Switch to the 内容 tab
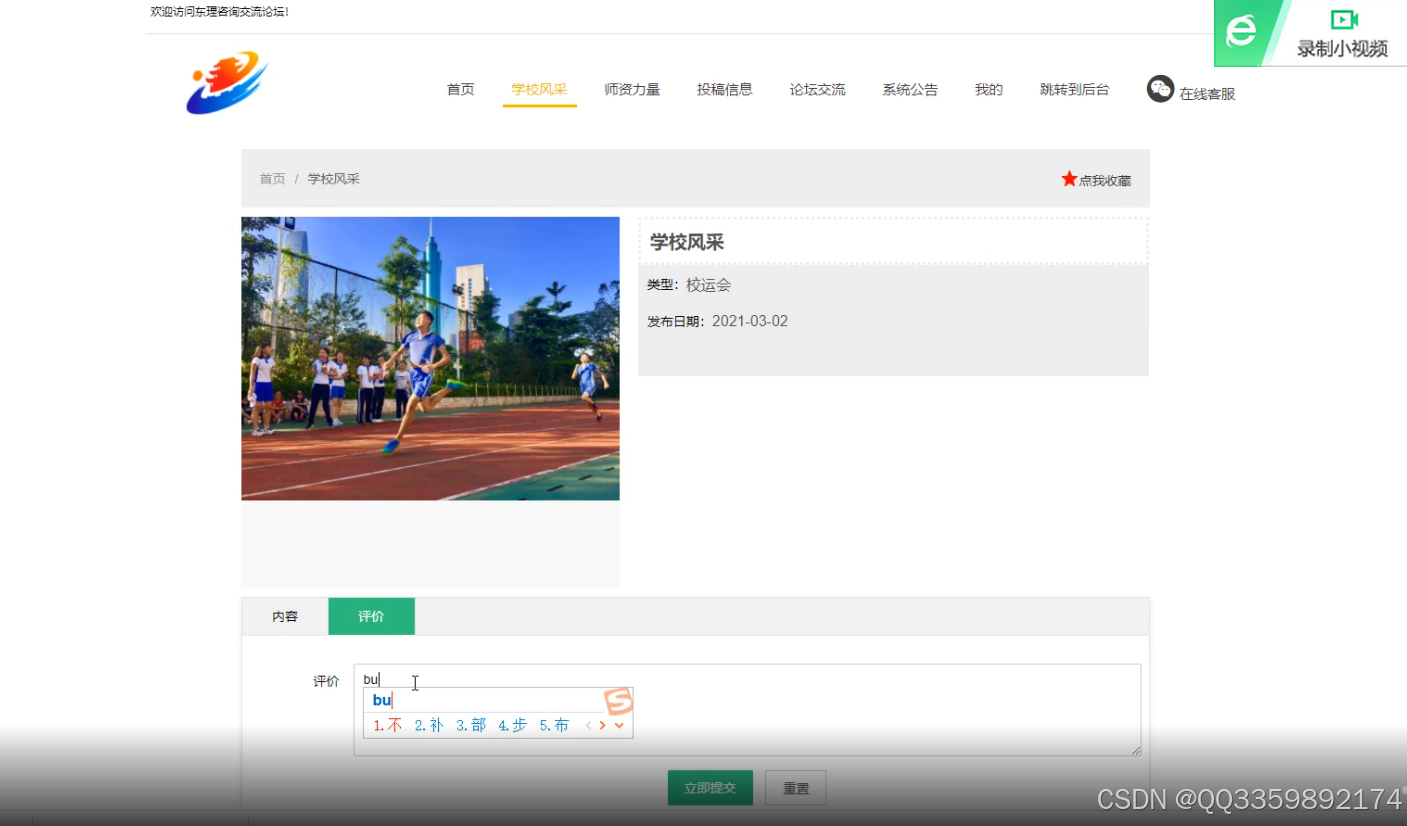The height and width of the screenshot is (826, 1407). [x=285, y=616]
